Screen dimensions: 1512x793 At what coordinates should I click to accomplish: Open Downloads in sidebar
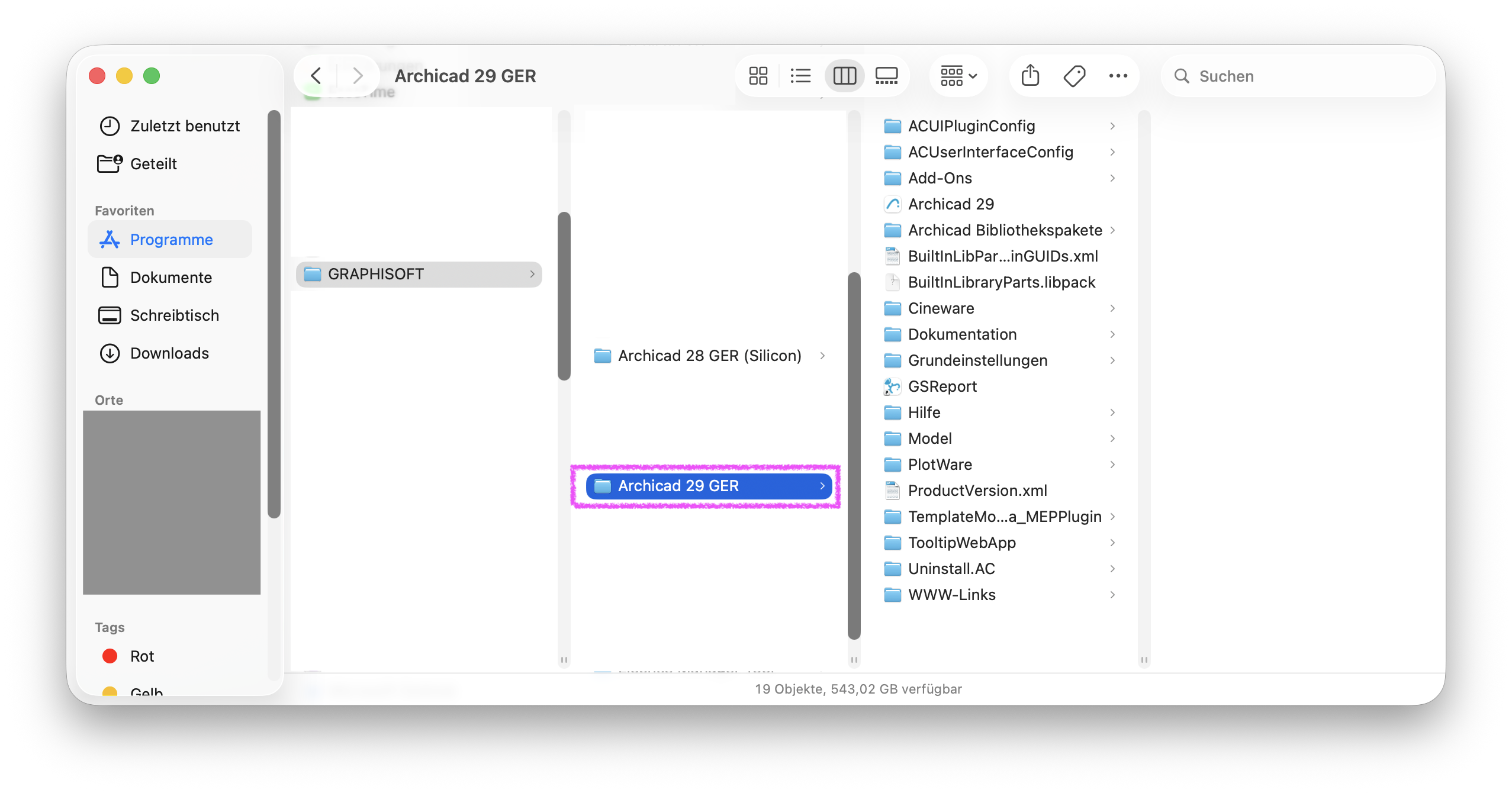(x=169, y=353)
